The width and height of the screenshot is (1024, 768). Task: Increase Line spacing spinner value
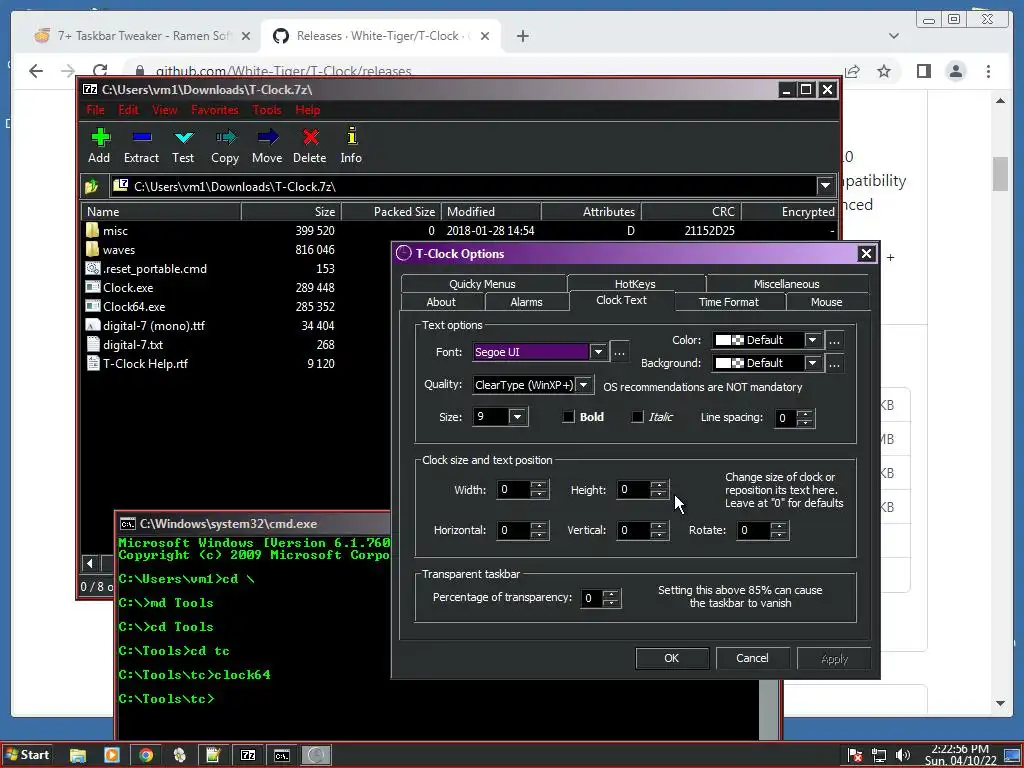tap(805, 413)
